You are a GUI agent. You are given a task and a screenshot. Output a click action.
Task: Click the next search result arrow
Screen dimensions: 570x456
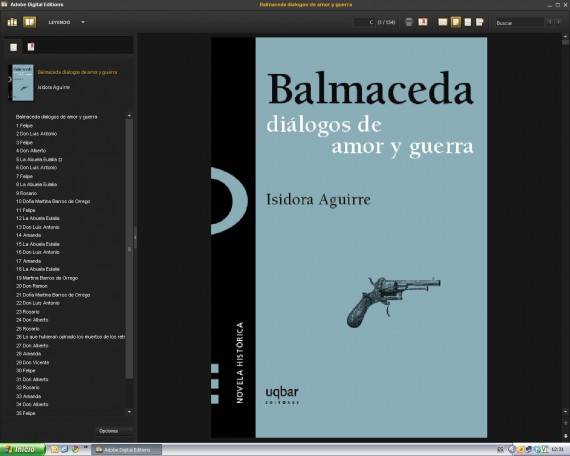[559, 22]
